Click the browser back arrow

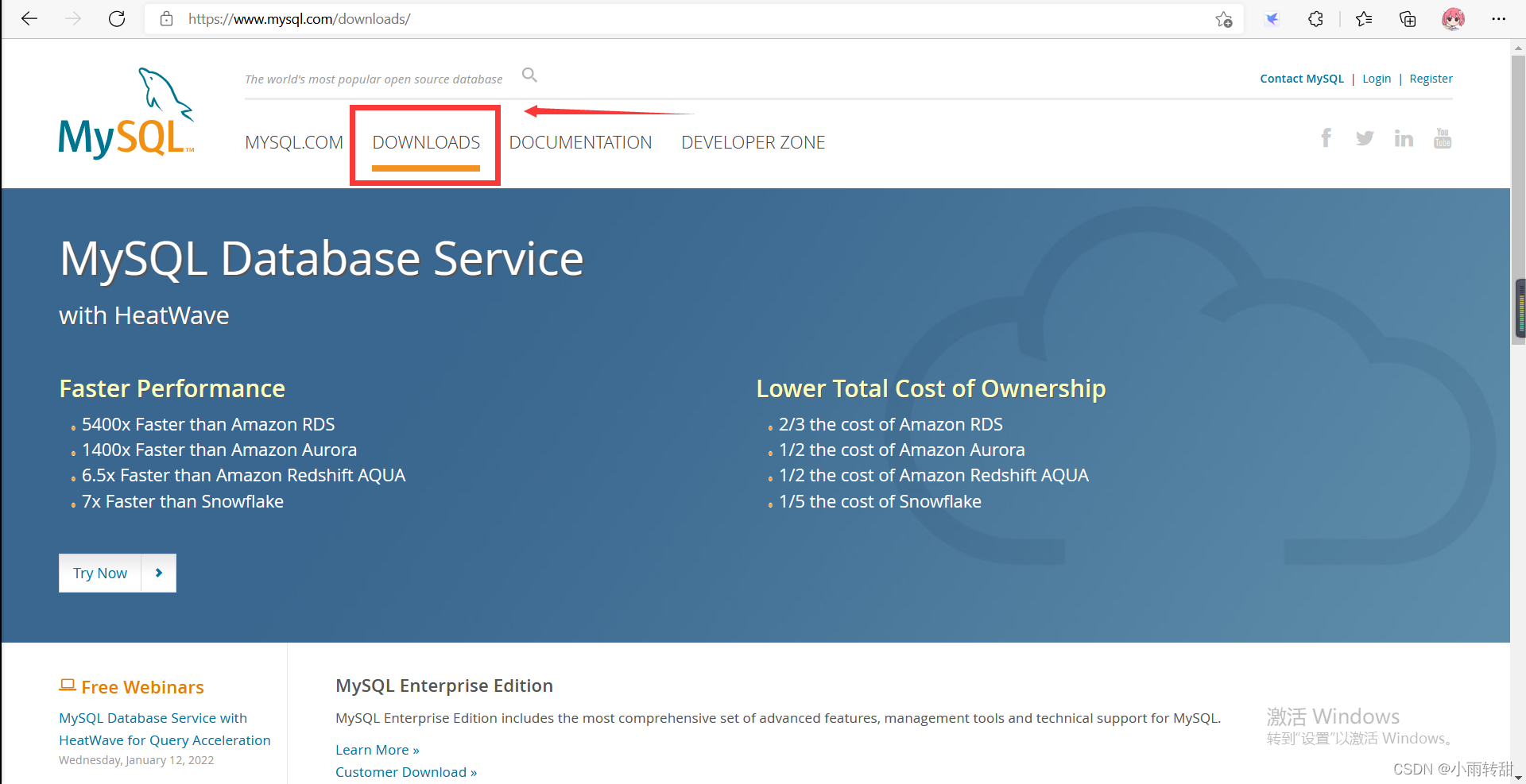click(x=29, y=19)
